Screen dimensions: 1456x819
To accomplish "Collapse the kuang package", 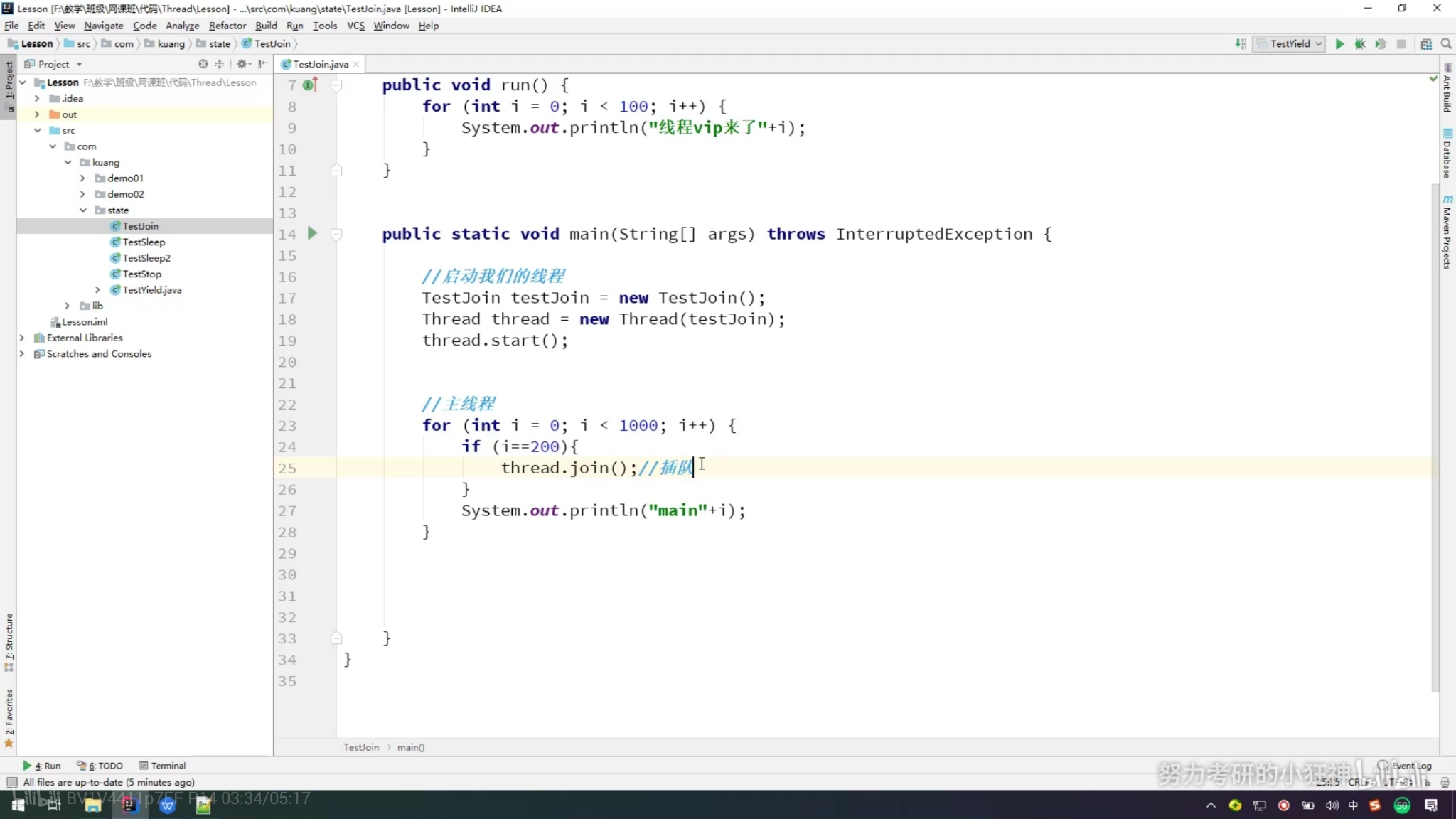I will click(68, 162).
